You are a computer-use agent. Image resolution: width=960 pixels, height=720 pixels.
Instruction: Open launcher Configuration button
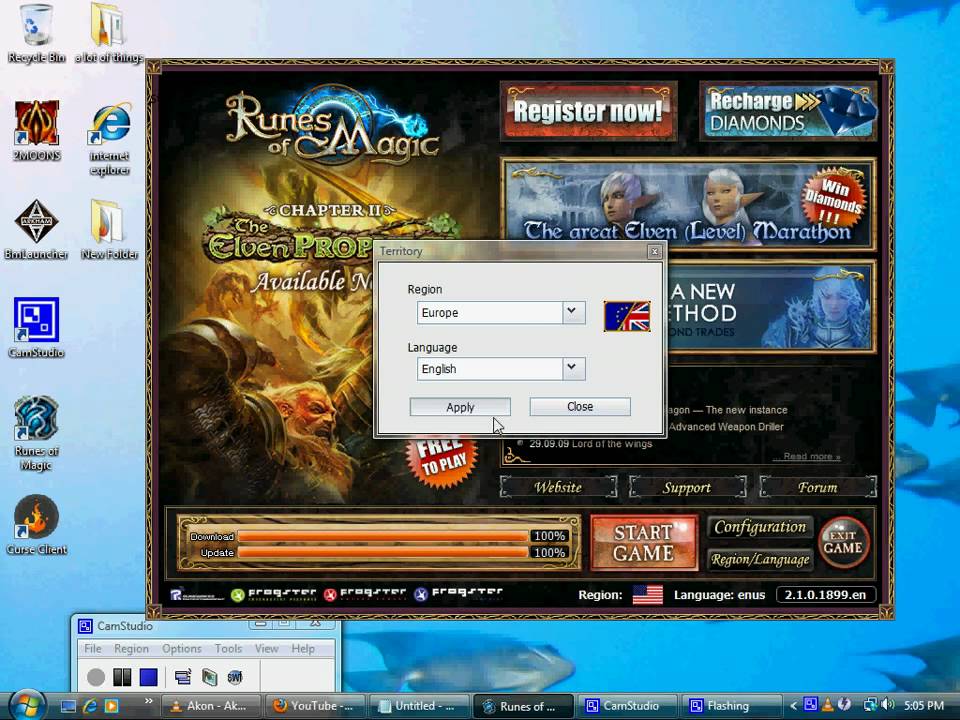(760, 527)
